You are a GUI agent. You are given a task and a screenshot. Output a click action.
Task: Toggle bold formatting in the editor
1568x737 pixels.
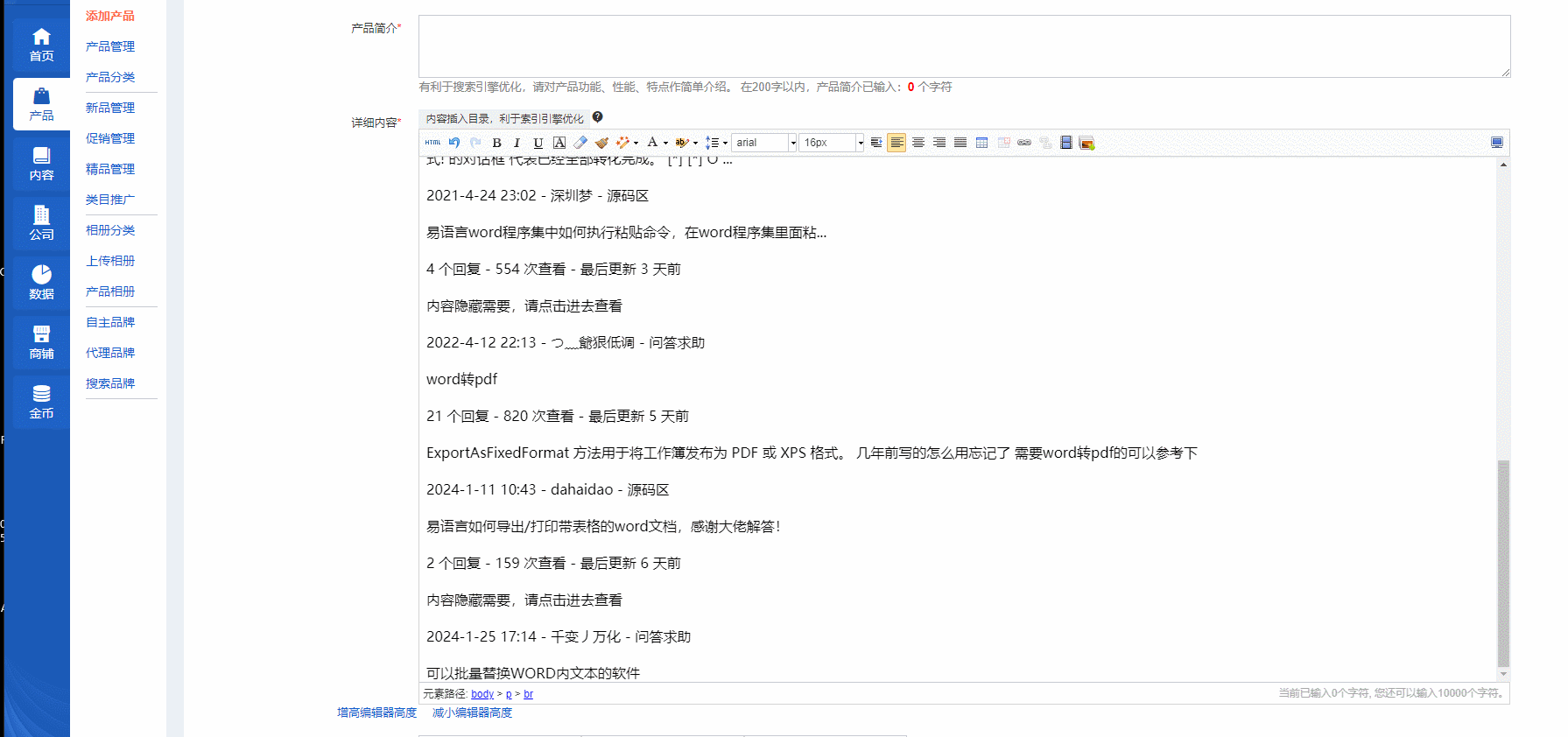[x=496, y=143]
